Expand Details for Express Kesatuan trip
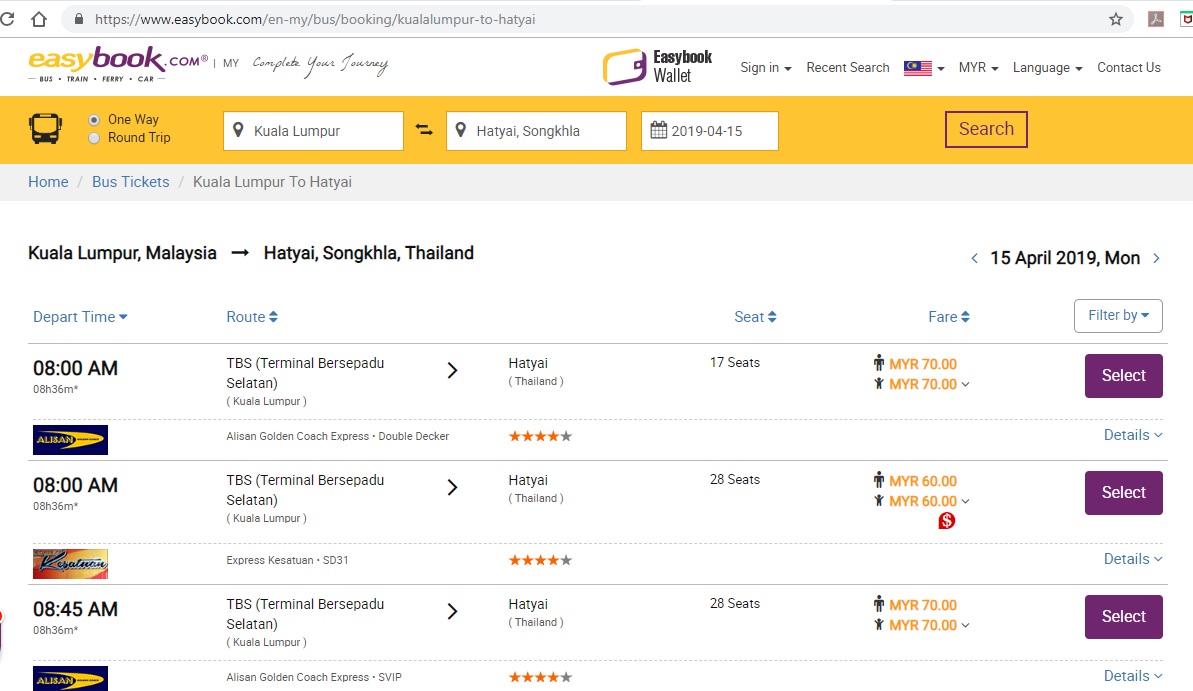This screenshot has width=1193, height=691. pyautogui.click(x=1133, y=559)
